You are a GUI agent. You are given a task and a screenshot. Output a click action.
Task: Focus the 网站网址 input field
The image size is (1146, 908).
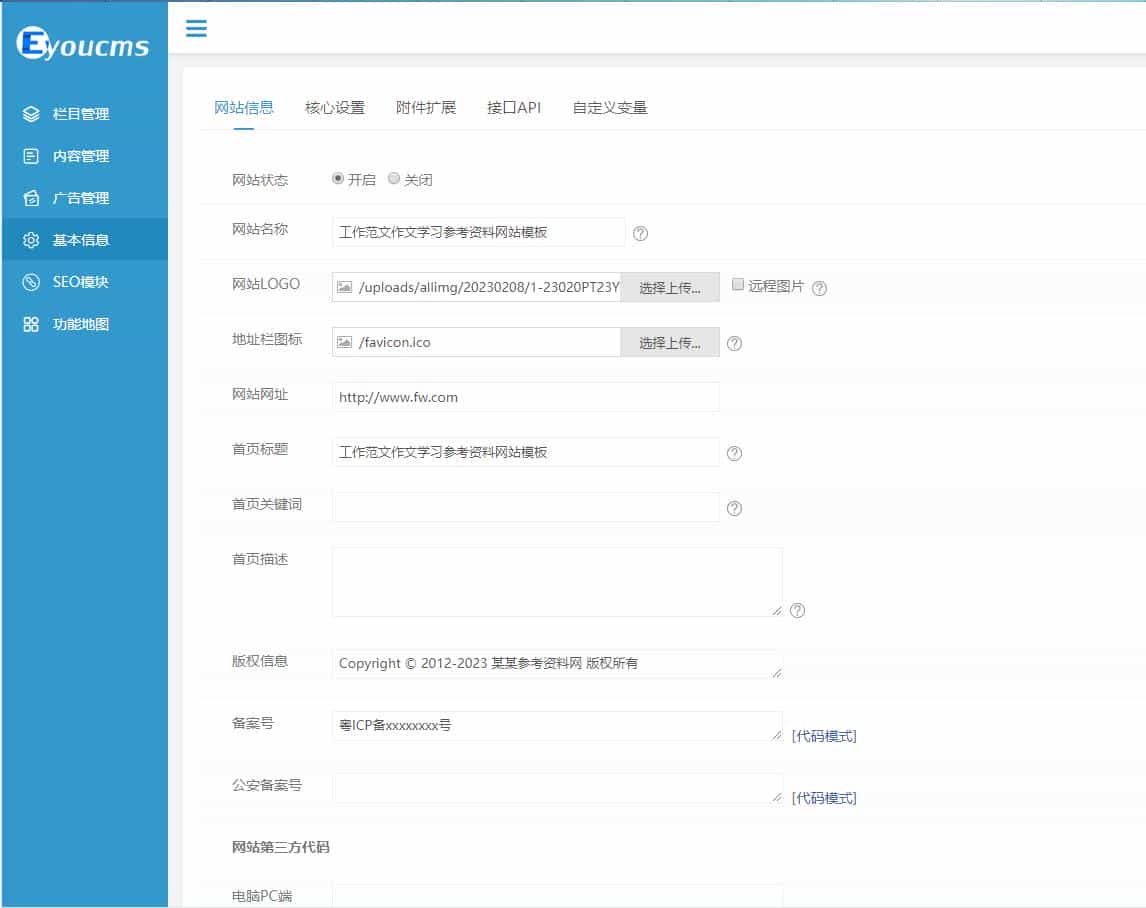point(525,397)
